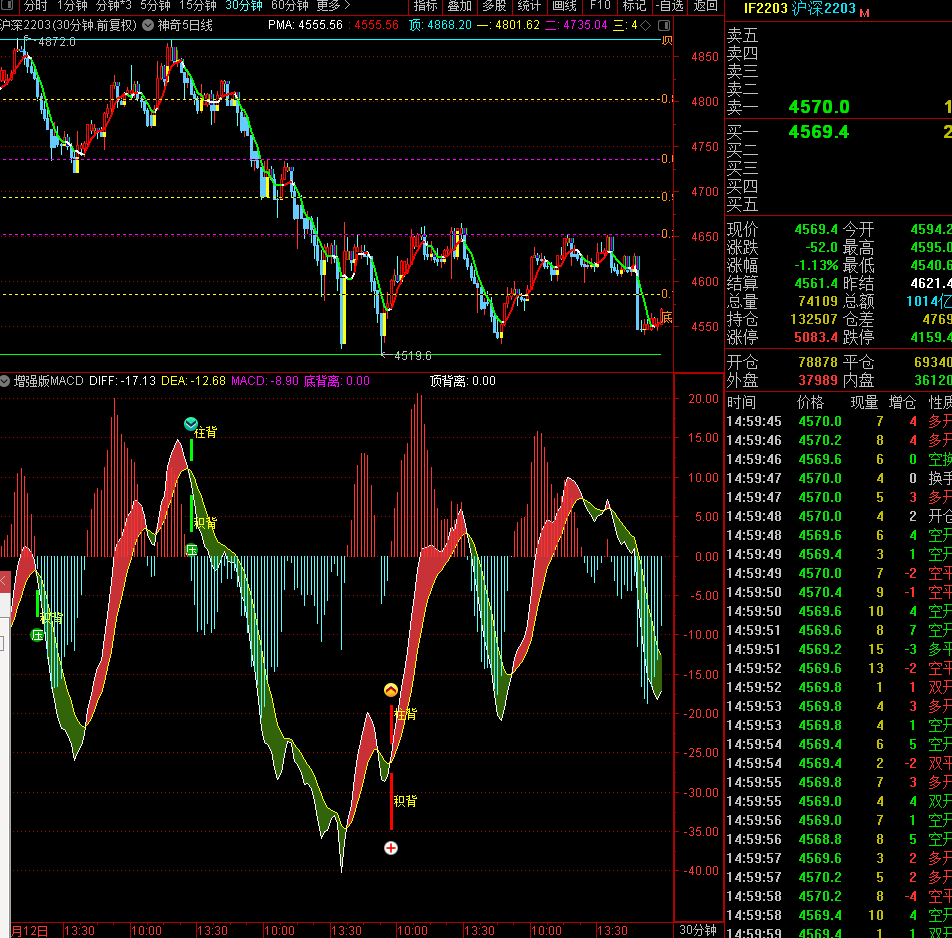The height and width of the screenshot is (938, 952).
Task: Click the orange up-arrow signal icon on MACD
Action: point(391,690)
